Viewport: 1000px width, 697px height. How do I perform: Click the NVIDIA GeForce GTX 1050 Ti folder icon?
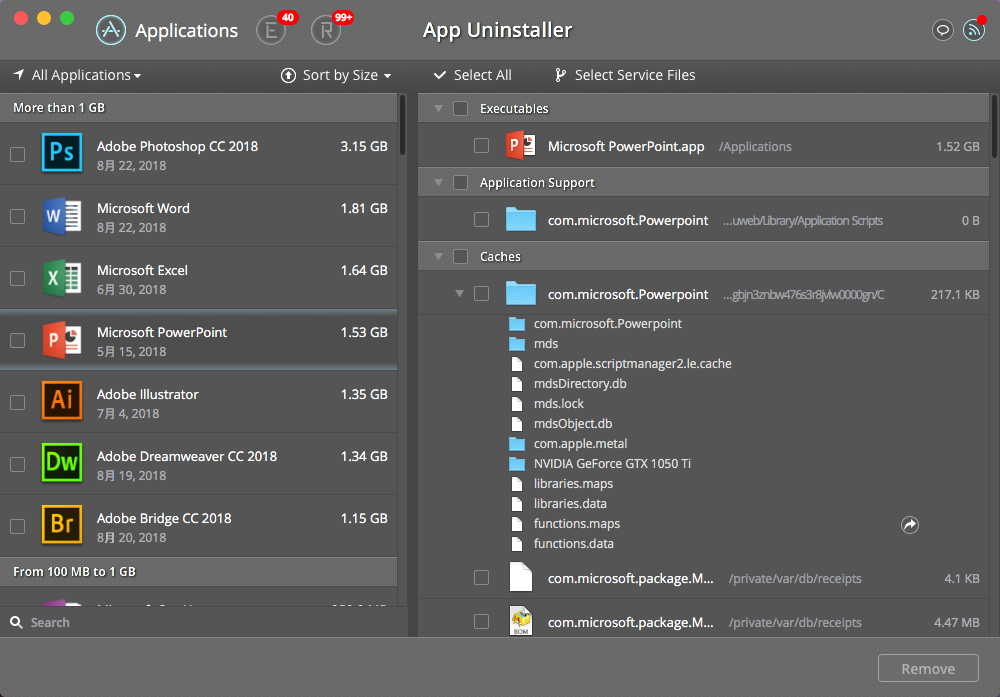(x=517, y=464)
